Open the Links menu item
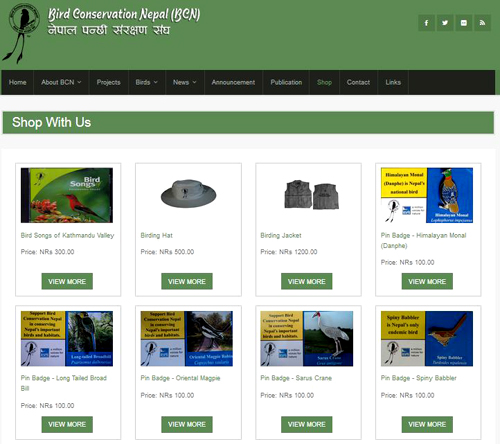This screenshot has height=444, width=500. pyautogui.click(x=393, y=82)
